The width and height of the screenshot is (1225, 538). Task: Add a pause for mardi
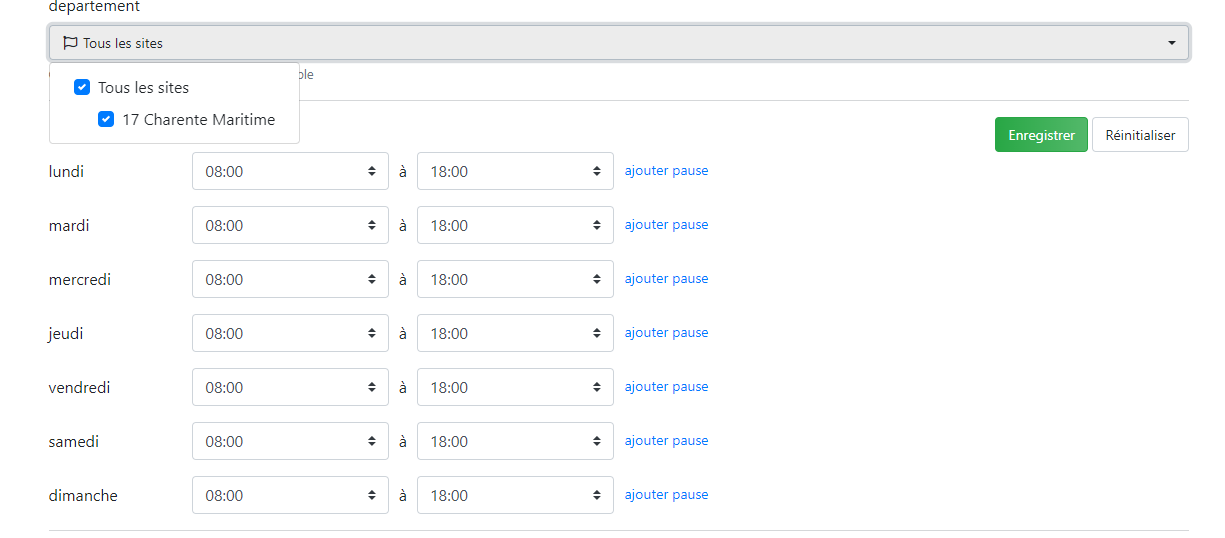[666, 225]
